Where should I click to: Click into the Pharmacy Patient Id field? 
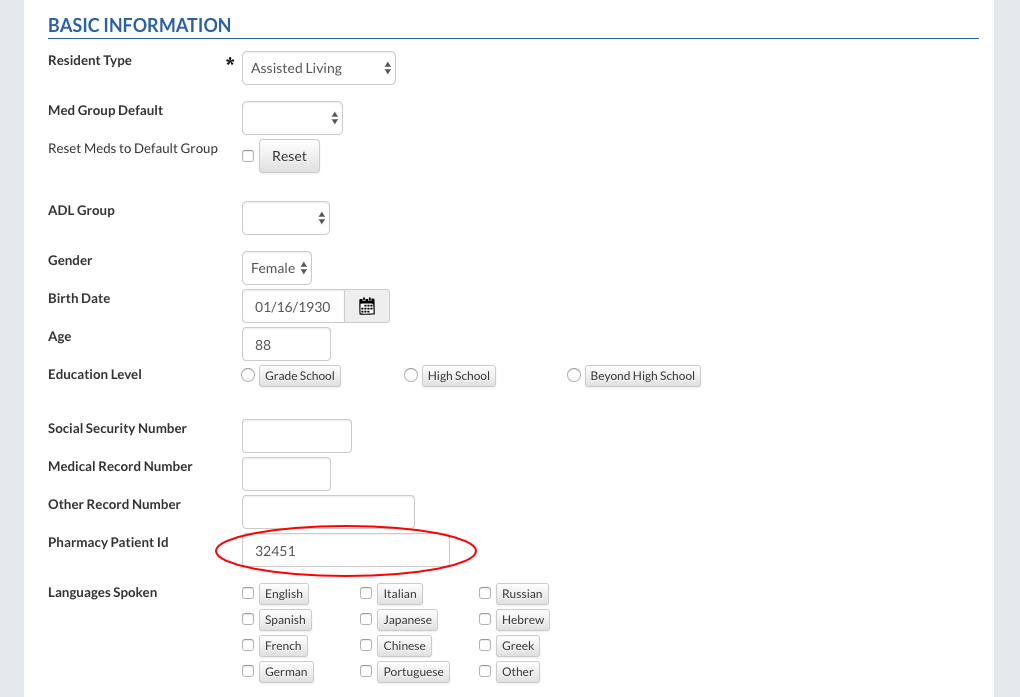click(345, 551)
